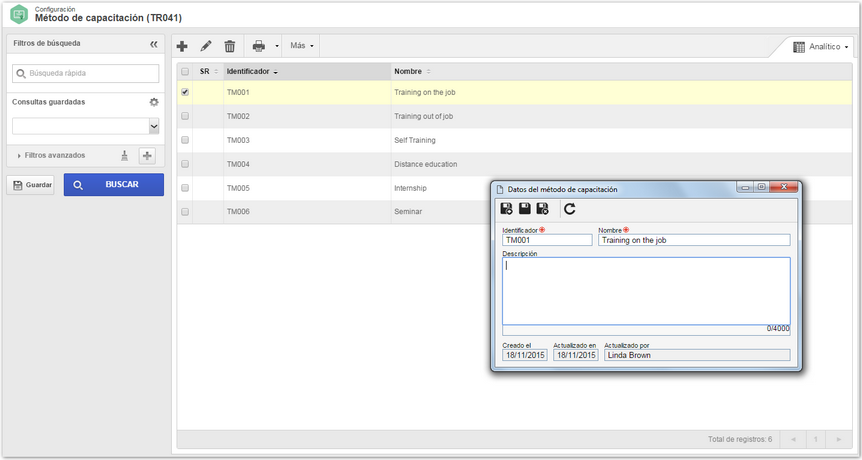Viewport: 862px width, 460px height.
Task: Go to next page arrow
Action: tap(838, 440)
